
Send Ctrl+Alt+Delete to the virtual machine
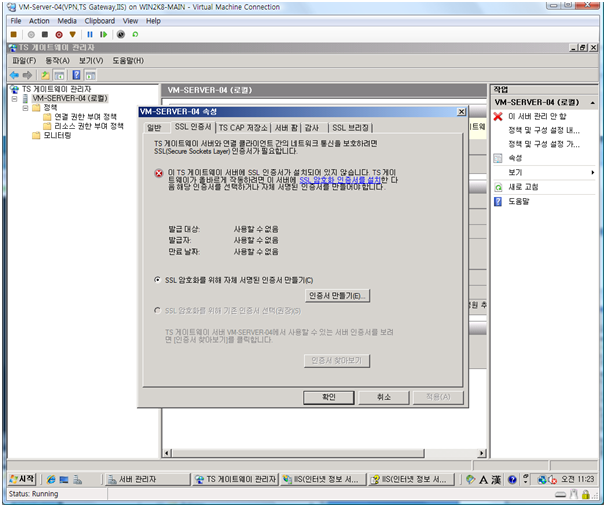pos(14,34)
